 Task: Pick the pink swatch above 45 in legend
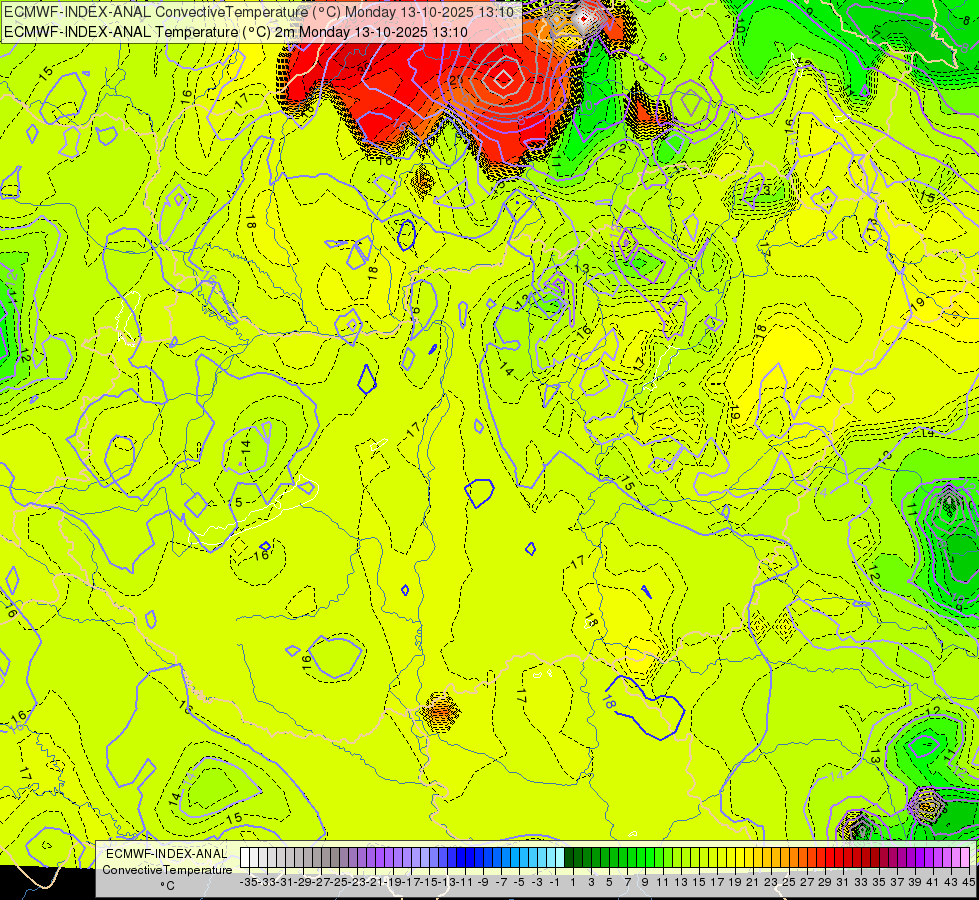(965, 857)
